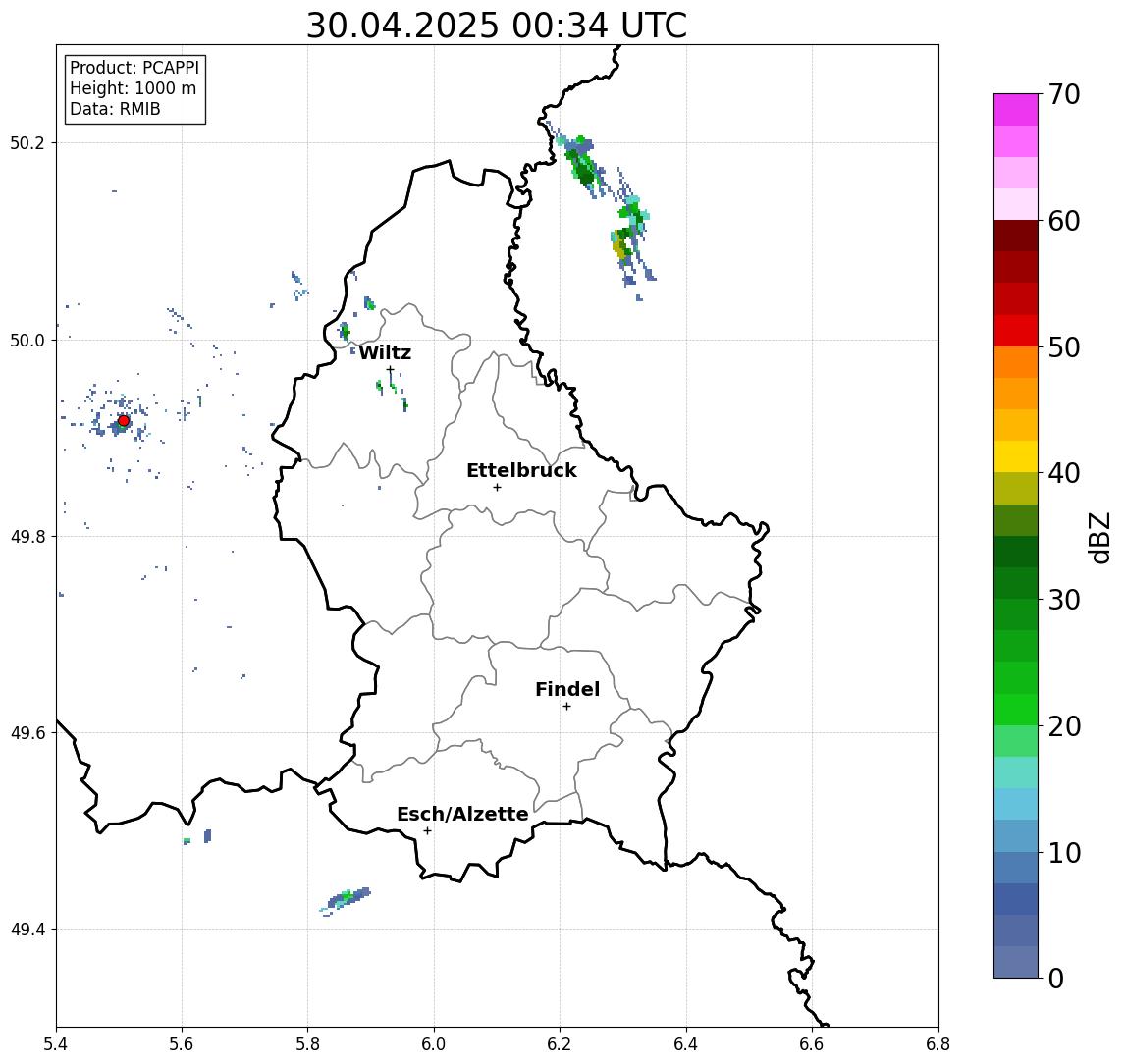
Task: Click the 5.6 longitude axis label
Action: click(182, 1044)
